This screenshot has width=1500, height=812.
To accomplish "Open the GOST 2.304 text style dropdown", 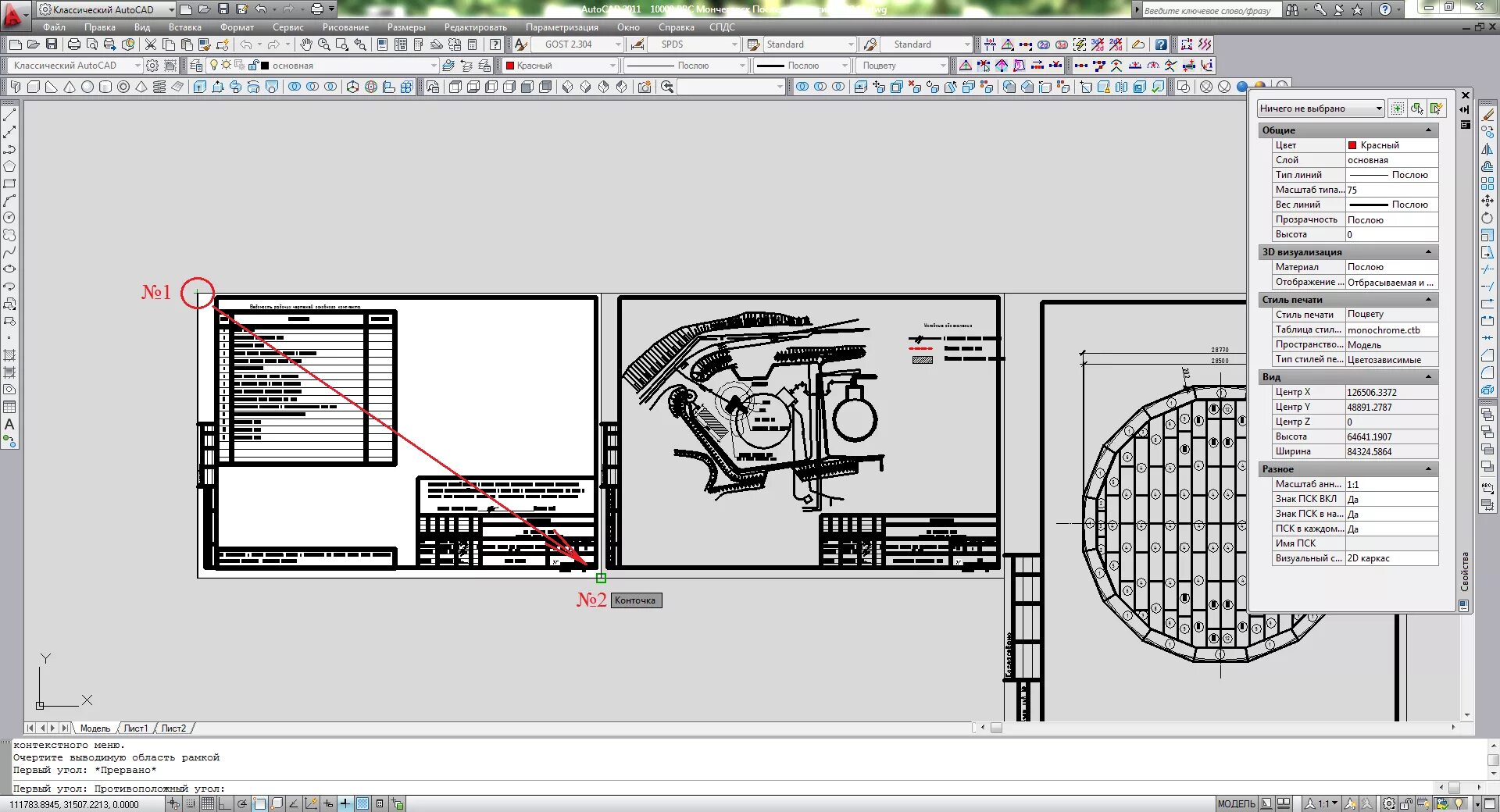I will point(577,45).
